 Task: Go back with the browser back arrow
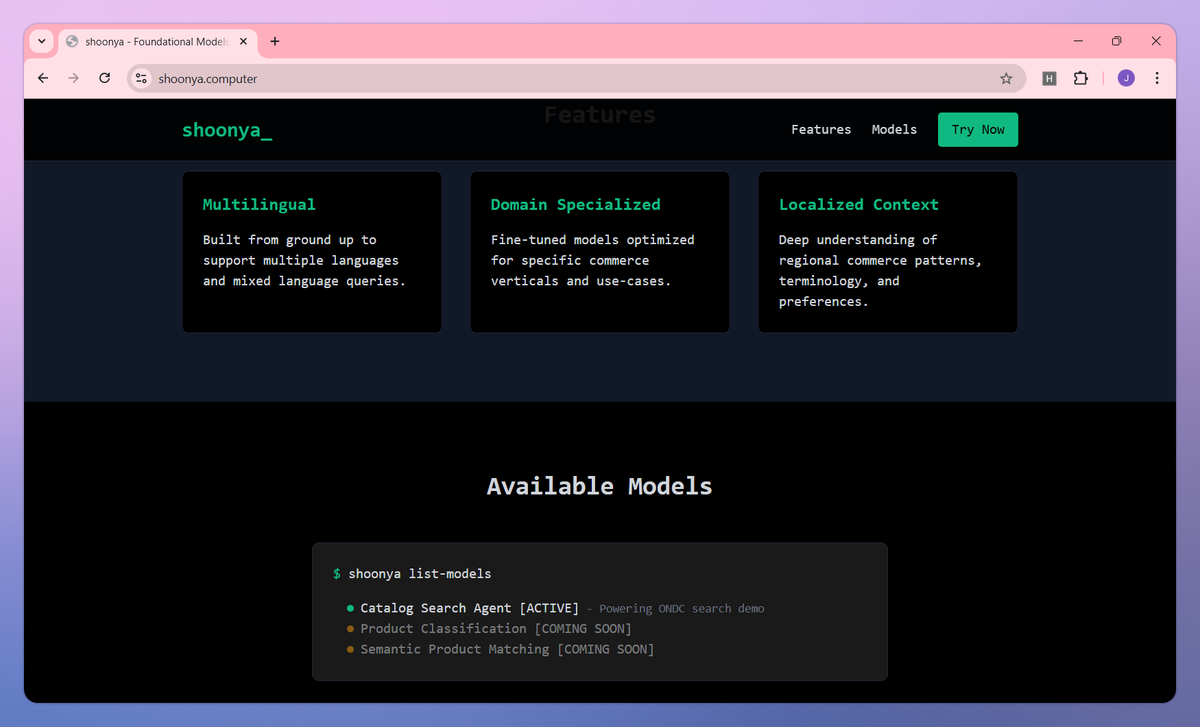(42, 78)
